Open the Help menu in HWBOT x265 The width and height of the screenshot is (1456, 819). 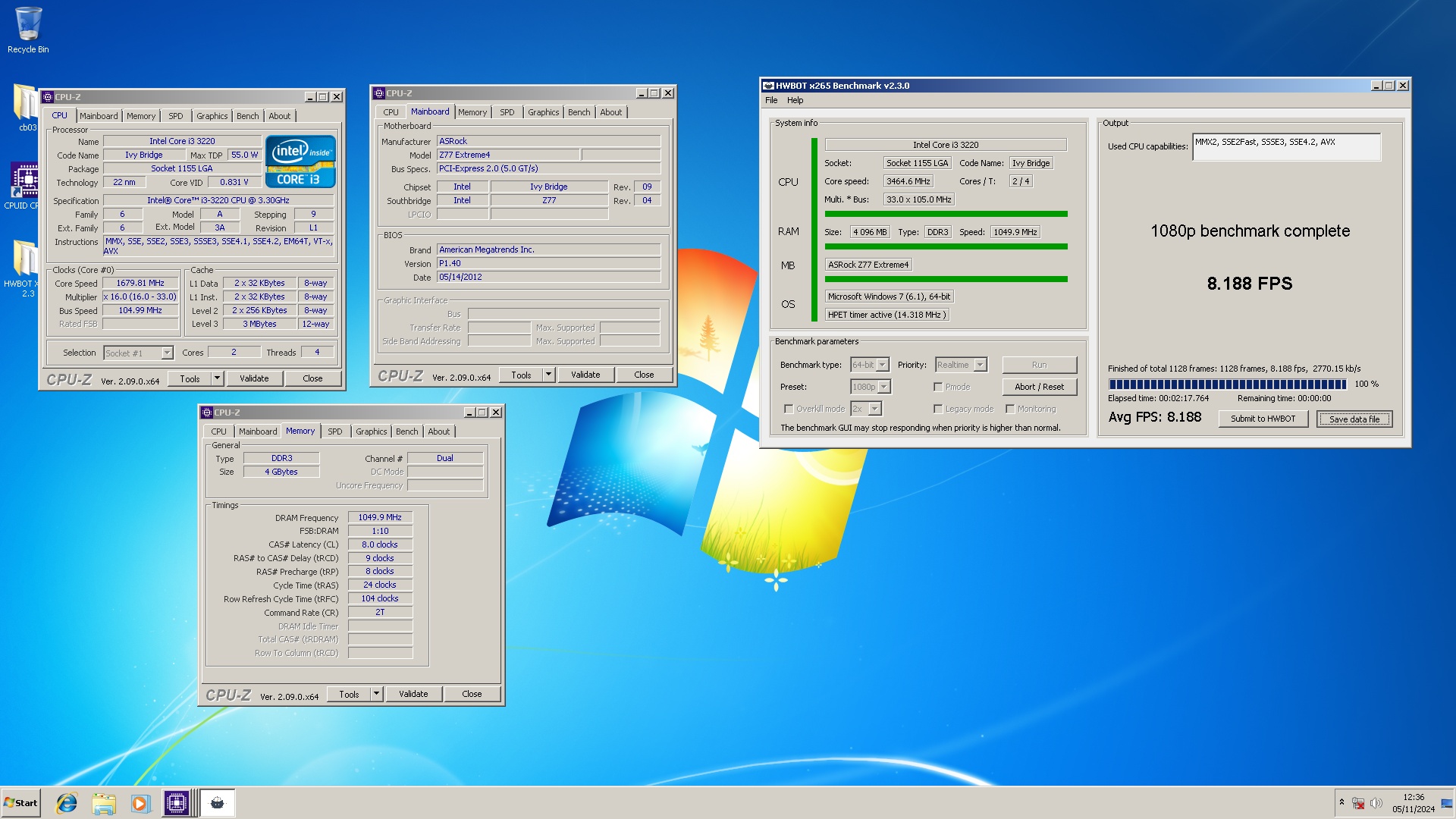coord(795,100)
